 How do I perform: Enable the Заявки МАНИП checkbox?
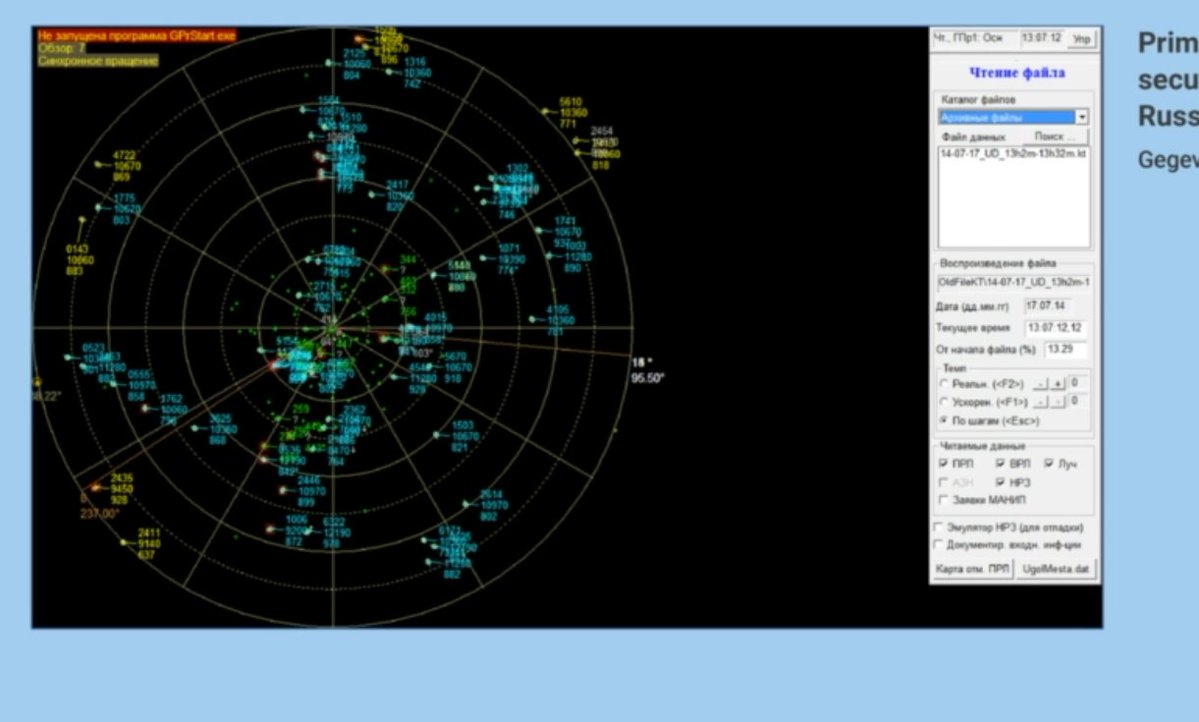(944, 499)
